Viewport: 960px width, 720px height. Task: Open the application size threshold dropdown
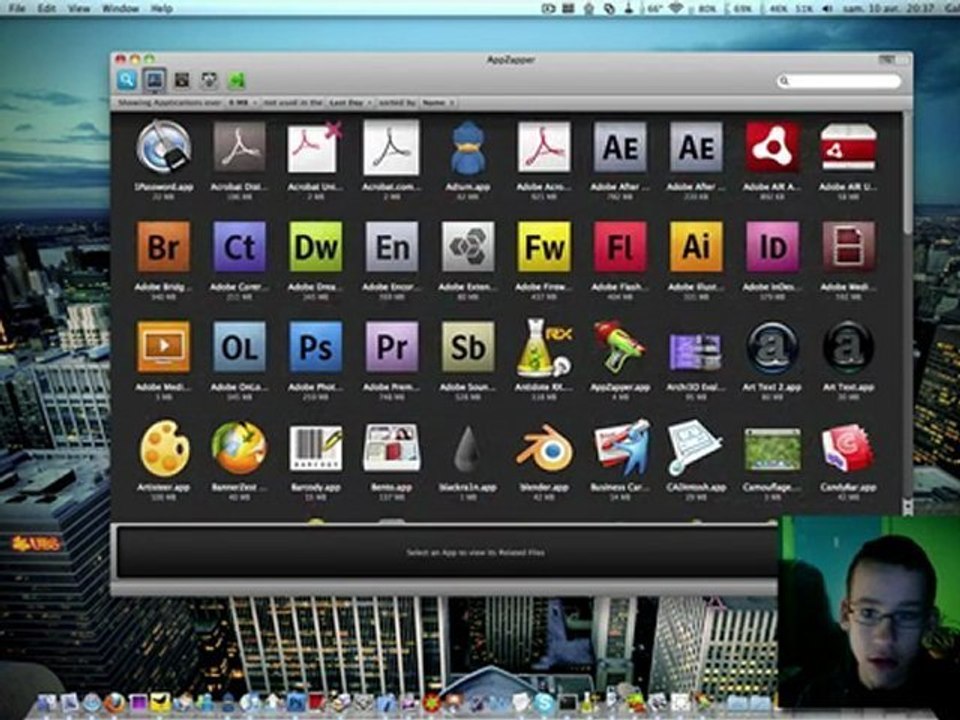tap(242, 103)
